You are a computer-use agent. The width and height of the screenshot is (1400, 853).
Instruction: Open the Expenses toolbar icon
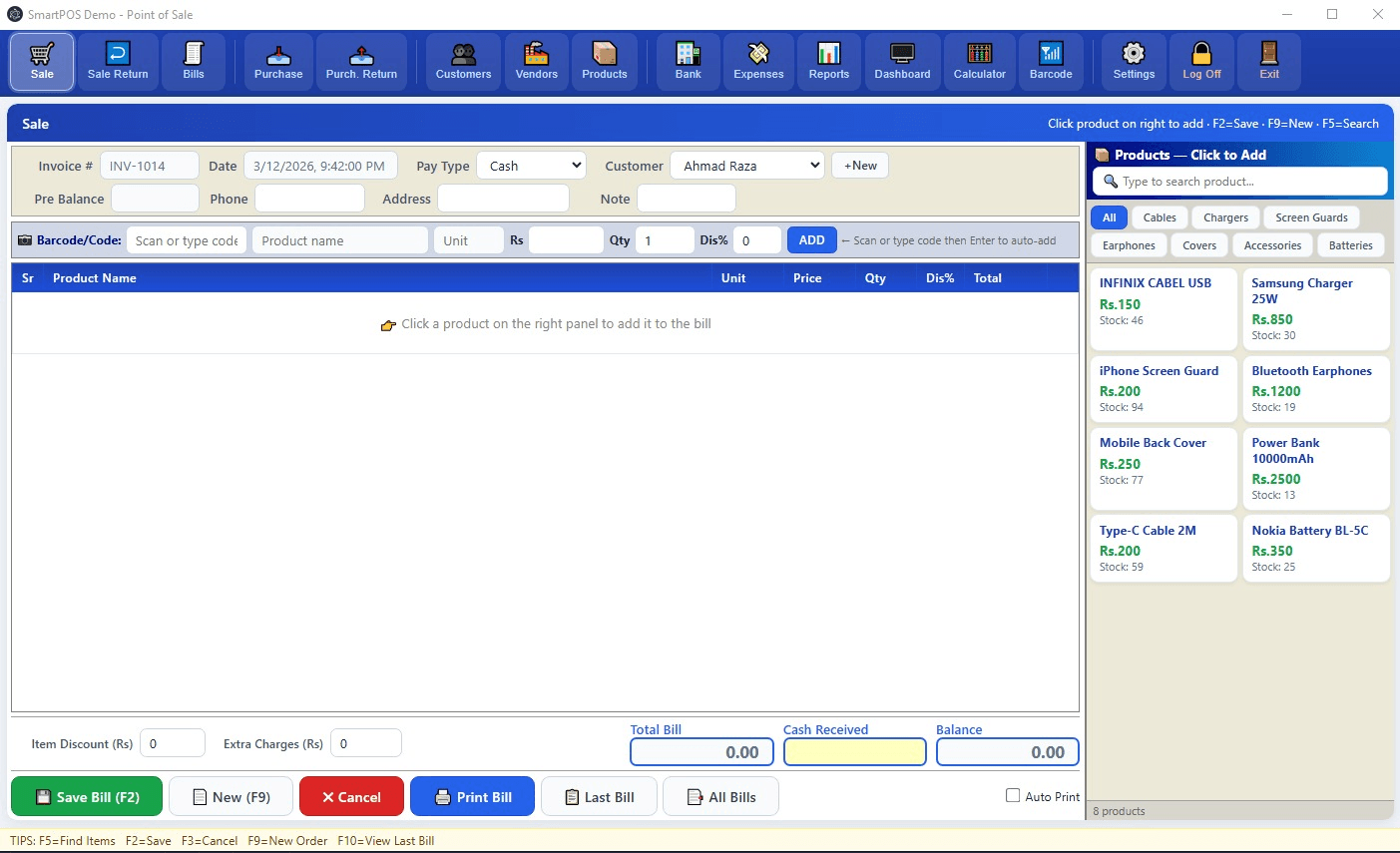click(x=757, y=61)
